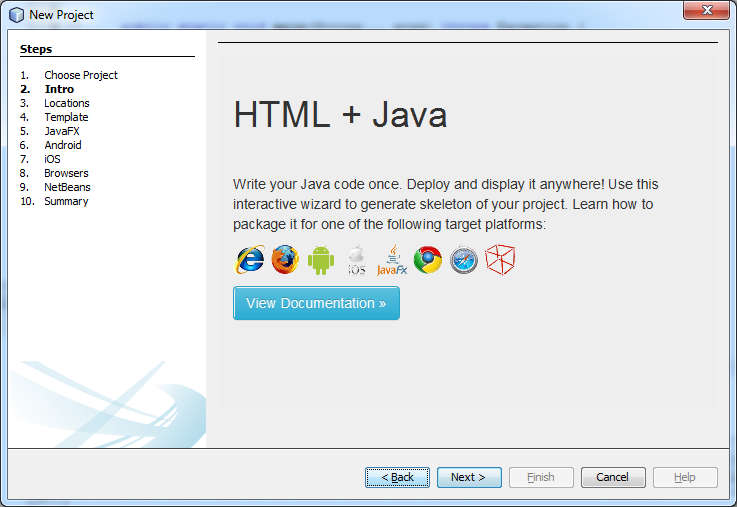Click the 'HTML + Java' heading
The image size is (737, 507).
point(340,114)
